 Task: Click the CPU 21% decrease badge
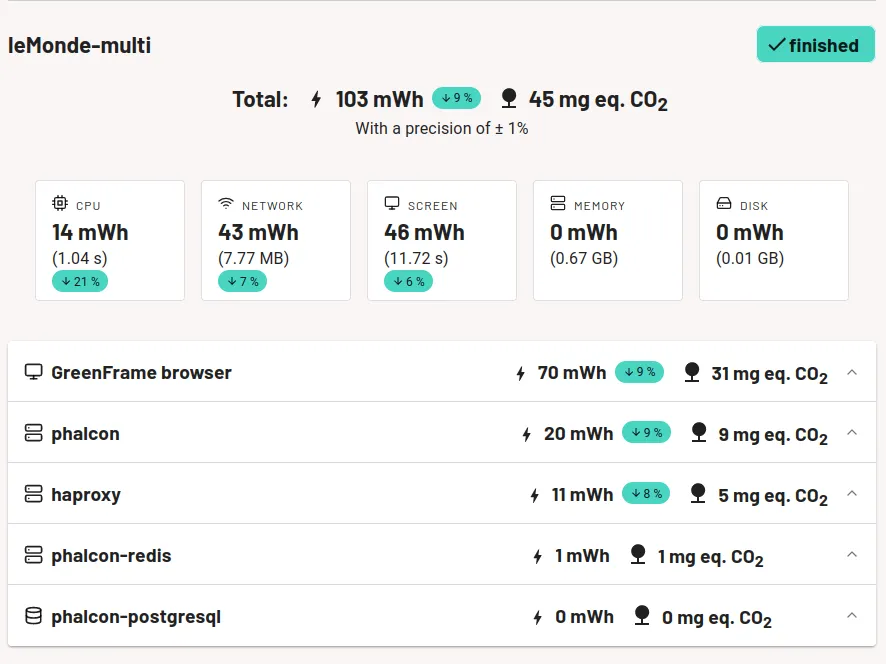click(80, 282)
